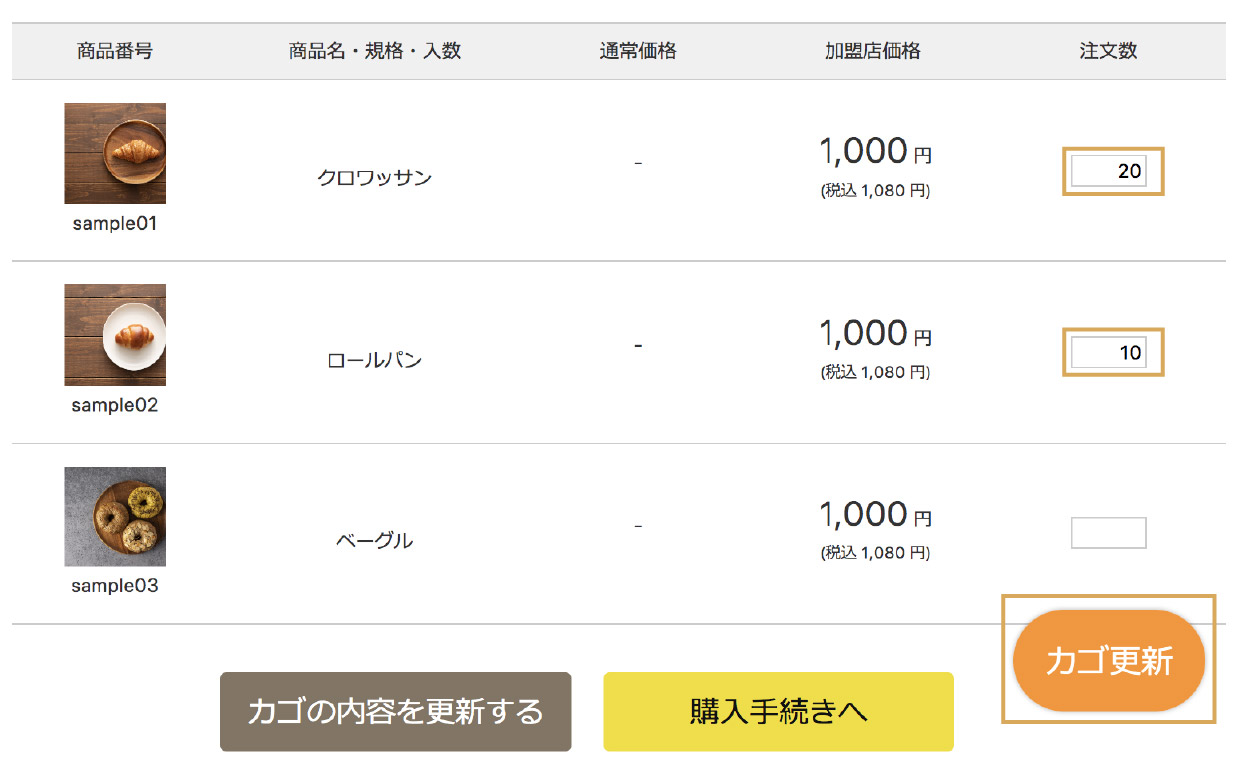The image size is (1240, 781).
Task: Select the ロールパン product name text
Action: pos(374,360)
